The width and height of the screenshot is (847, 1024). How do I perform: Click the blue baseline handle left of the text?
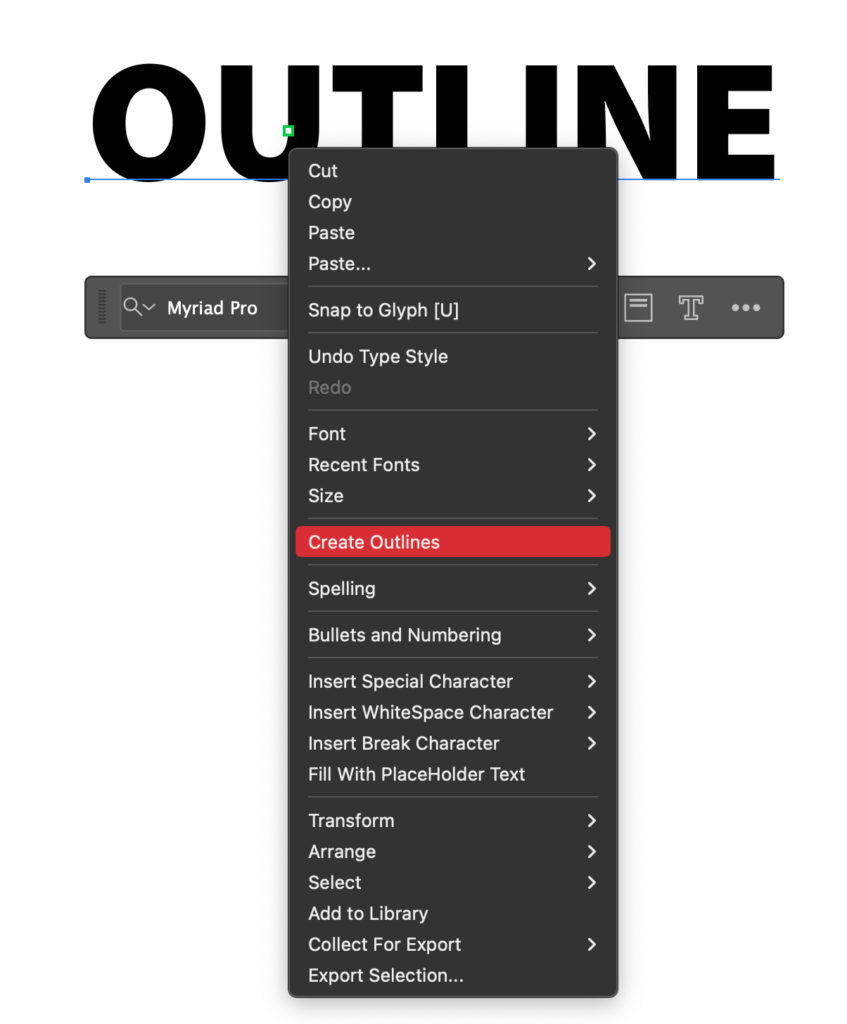(x=87, y=180)
